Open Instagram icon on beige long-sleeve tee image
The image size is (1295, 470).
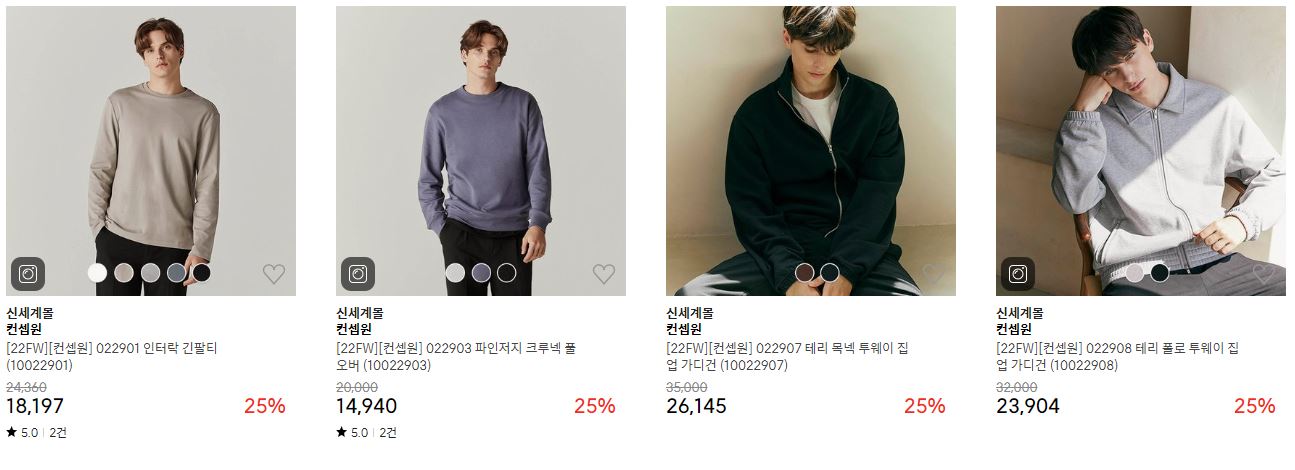(x=28, y=274)
